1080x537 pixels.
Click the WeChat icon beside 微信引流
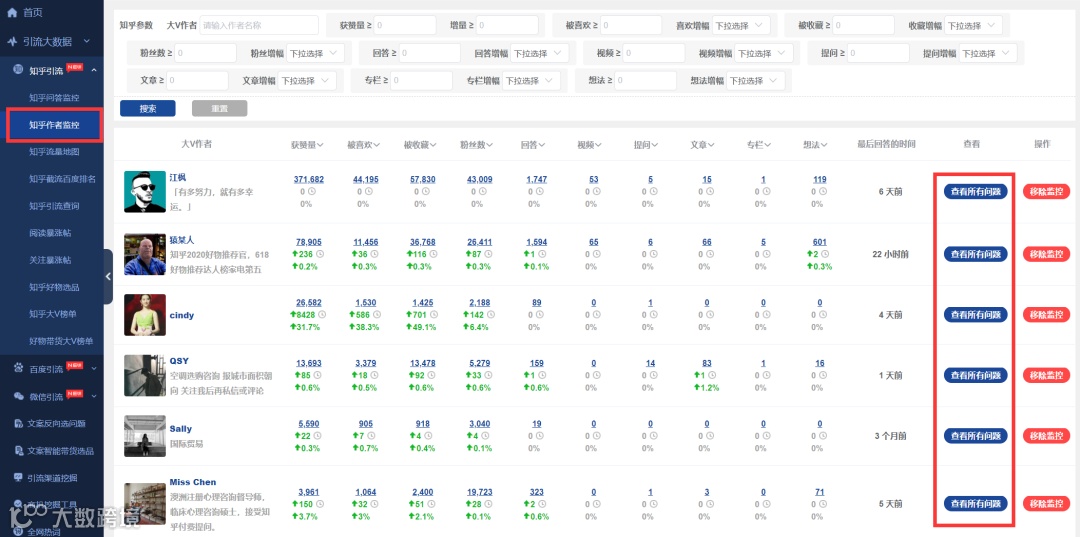(x=19, y=397)
